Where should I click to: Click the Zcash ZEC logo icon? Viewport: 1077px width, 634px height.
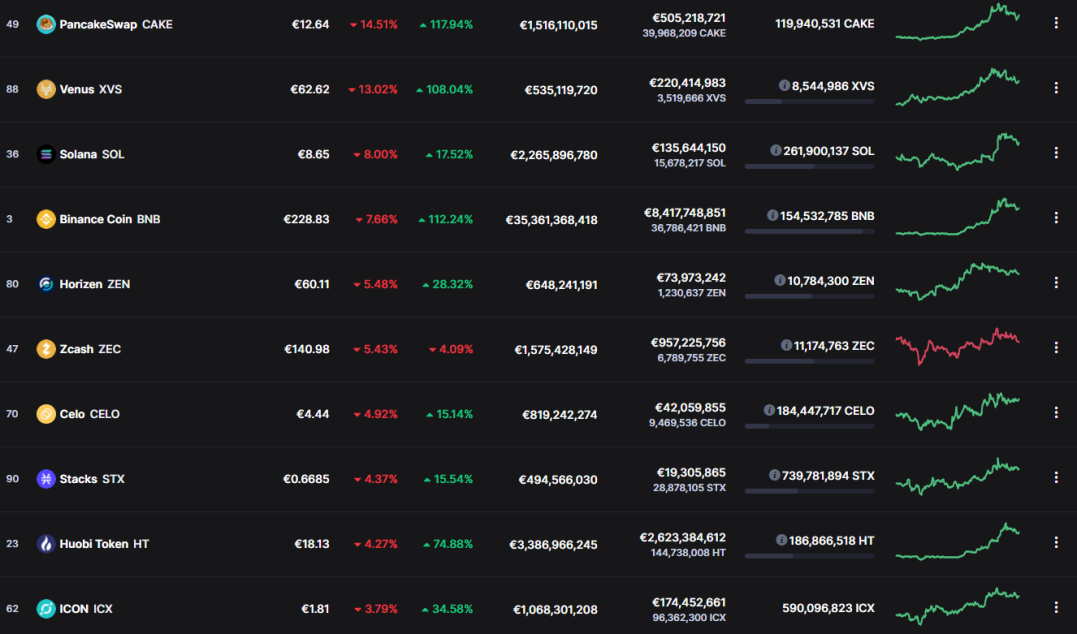click(46, 349)
